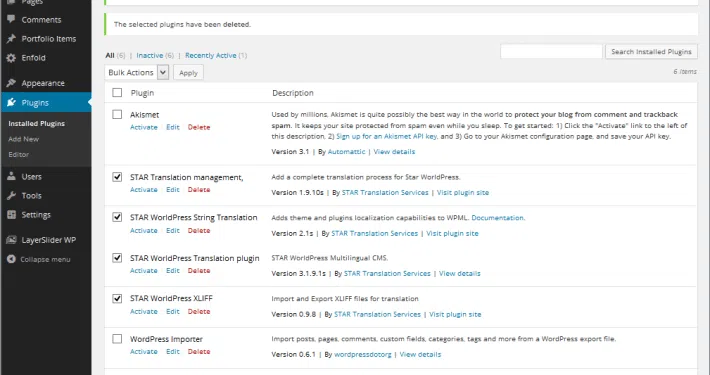
Task: Open Comments in the sidebar menu
Action: [41, 20]
